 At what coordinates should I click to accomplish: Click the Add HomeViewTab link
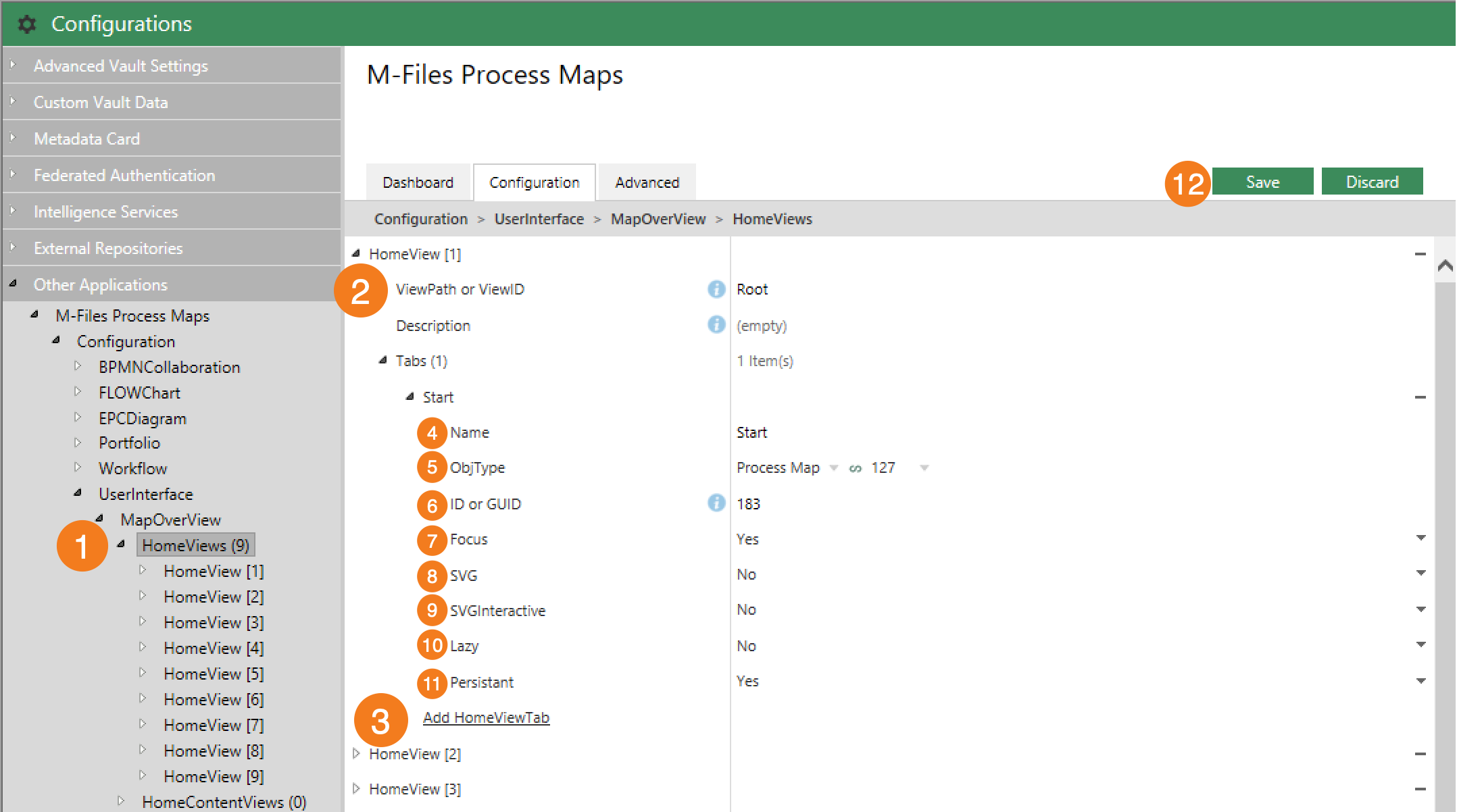[x=486, y=717]
